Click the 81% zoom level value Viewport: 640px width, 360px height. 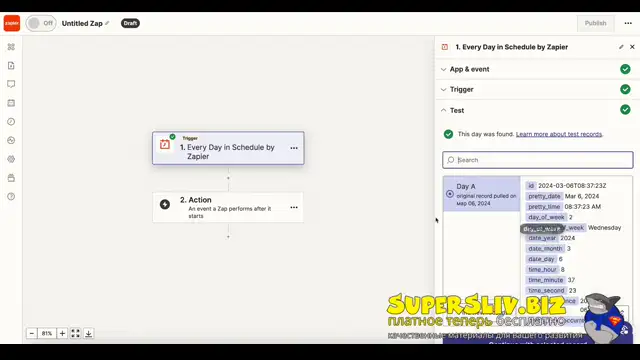[x=47, y=333]
